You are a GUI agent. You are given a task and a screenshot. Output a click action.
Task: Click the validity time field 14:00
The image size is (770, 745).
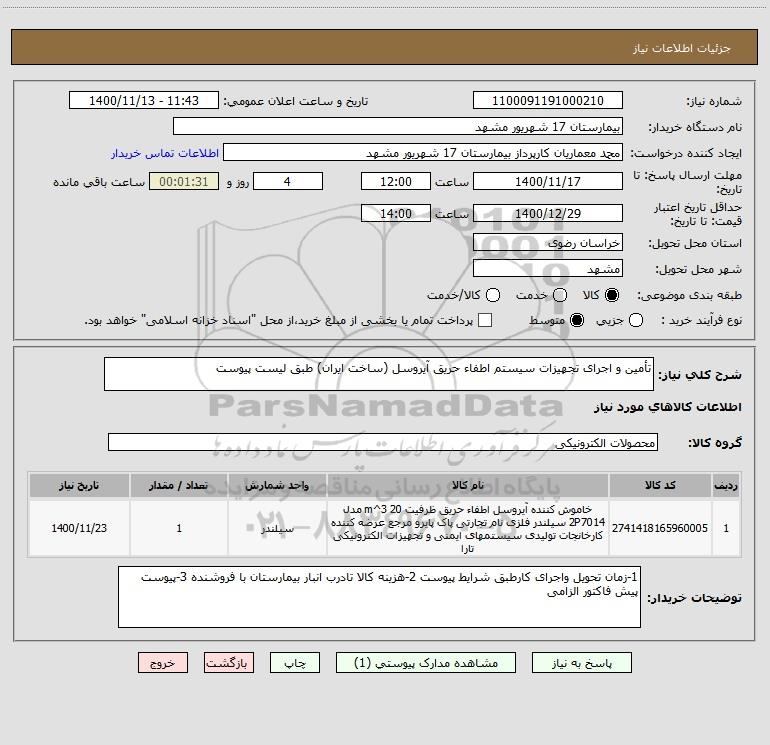click(396, 213)
